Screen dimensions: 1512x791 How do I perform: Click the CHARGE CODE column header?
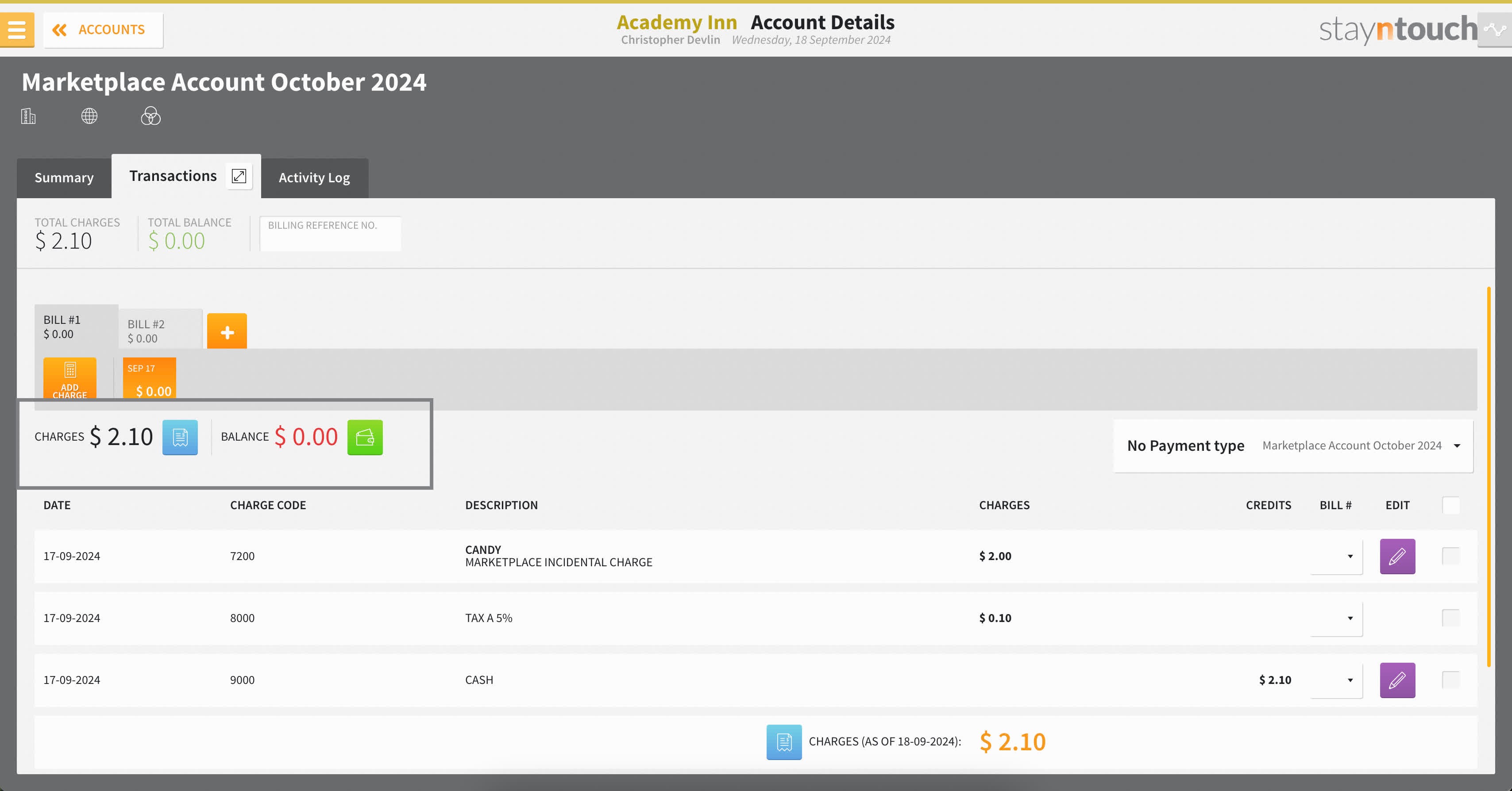point(268,505)
